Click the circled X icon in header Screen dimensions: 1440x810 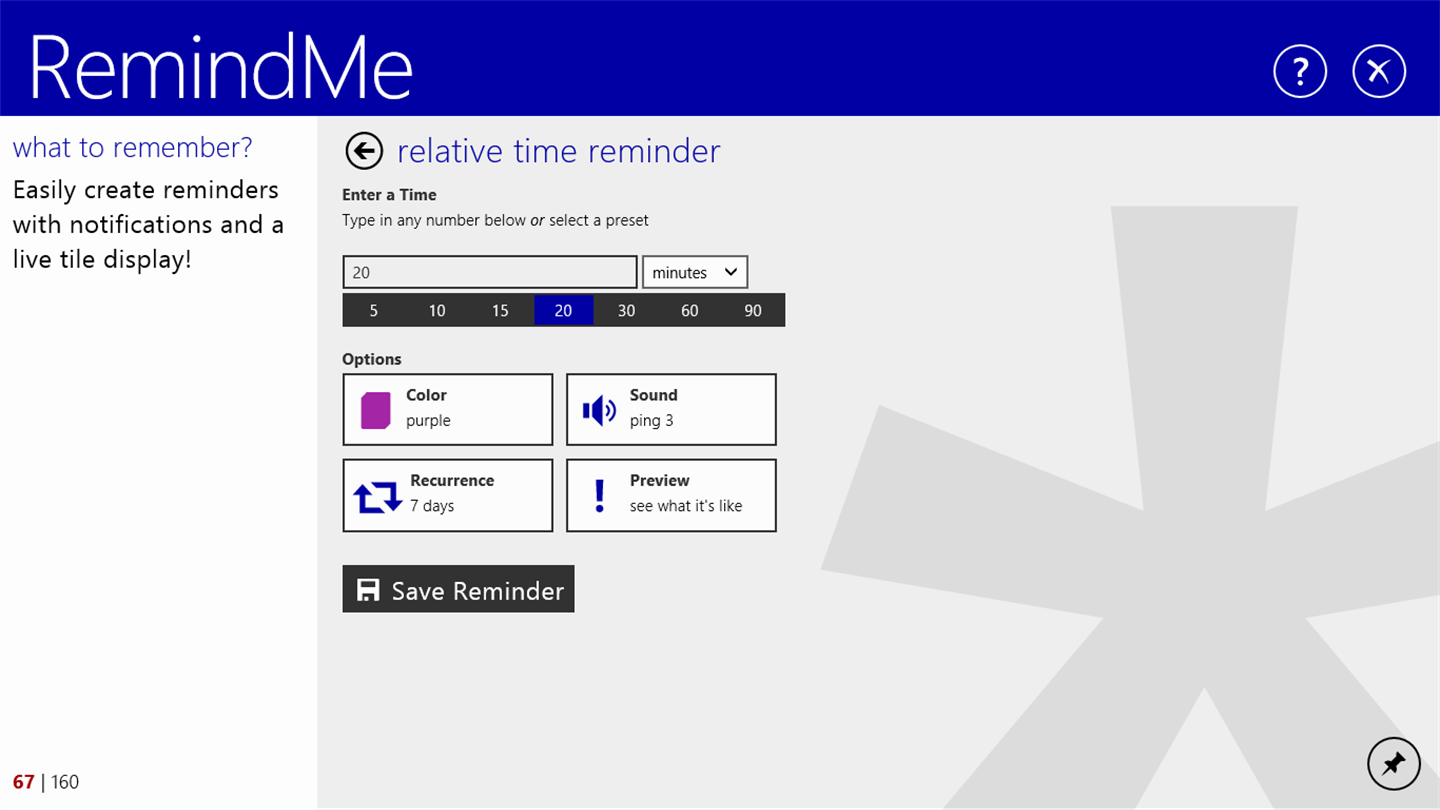1379,71
